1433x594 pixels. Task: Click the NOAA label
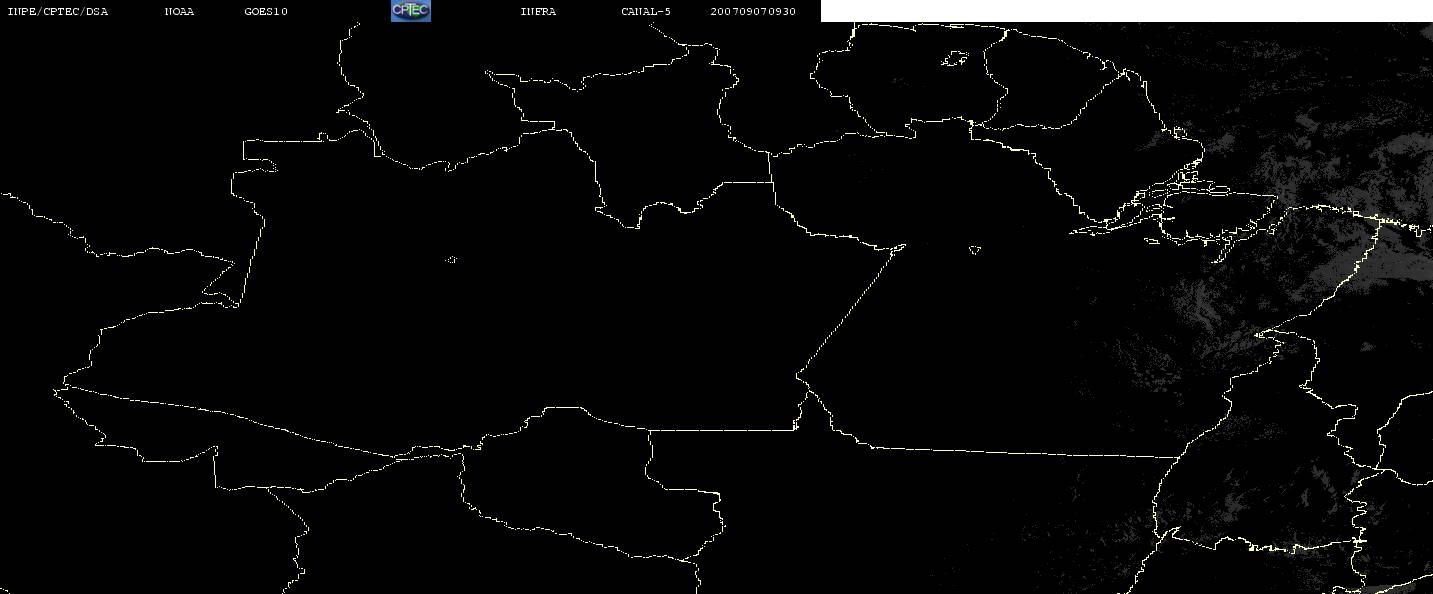179,12
